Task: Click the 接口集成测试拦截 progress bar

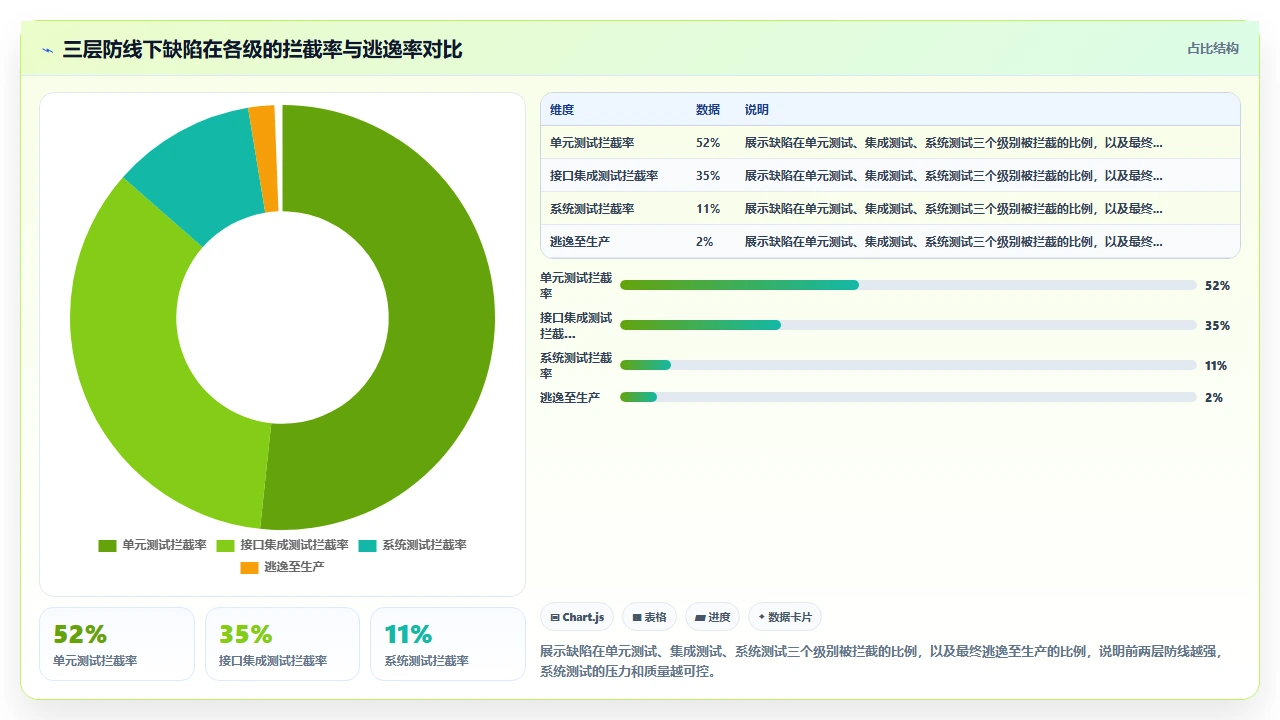Action: [x=908, y=325]
